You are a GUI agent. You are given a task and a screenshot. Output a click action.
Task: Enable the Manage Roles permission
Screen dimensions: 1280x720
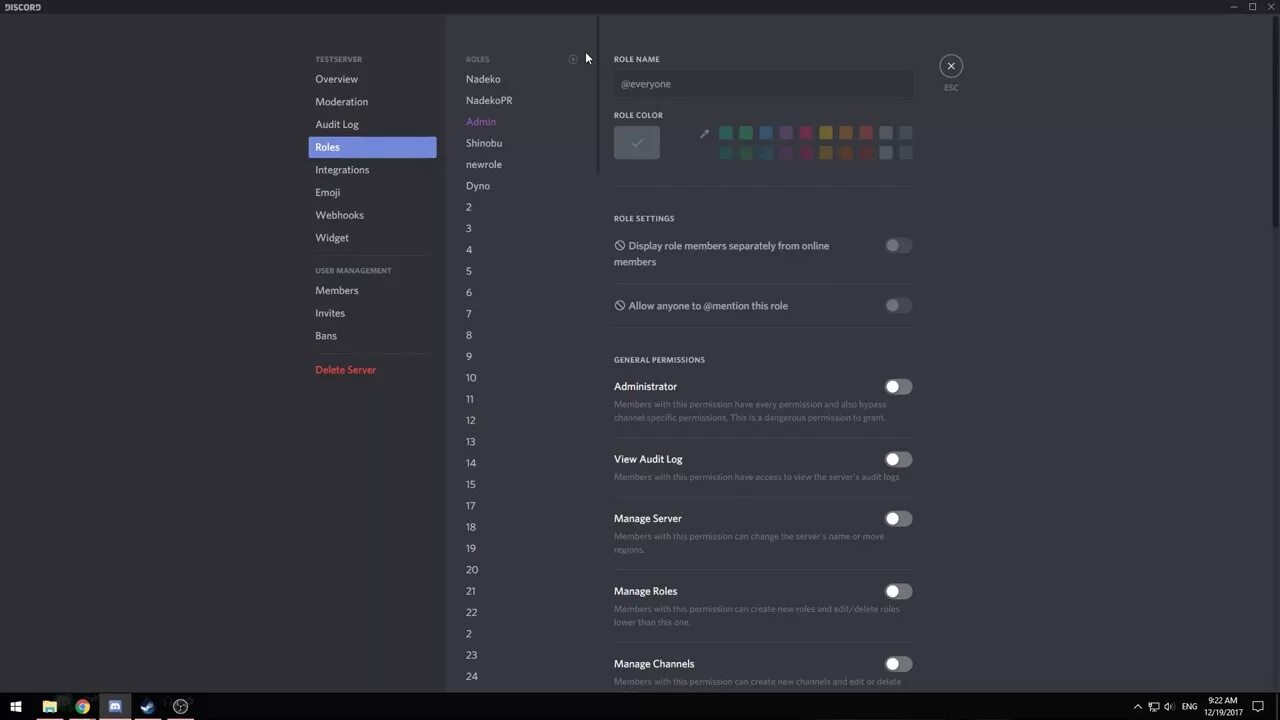click(x=898, y=591)
